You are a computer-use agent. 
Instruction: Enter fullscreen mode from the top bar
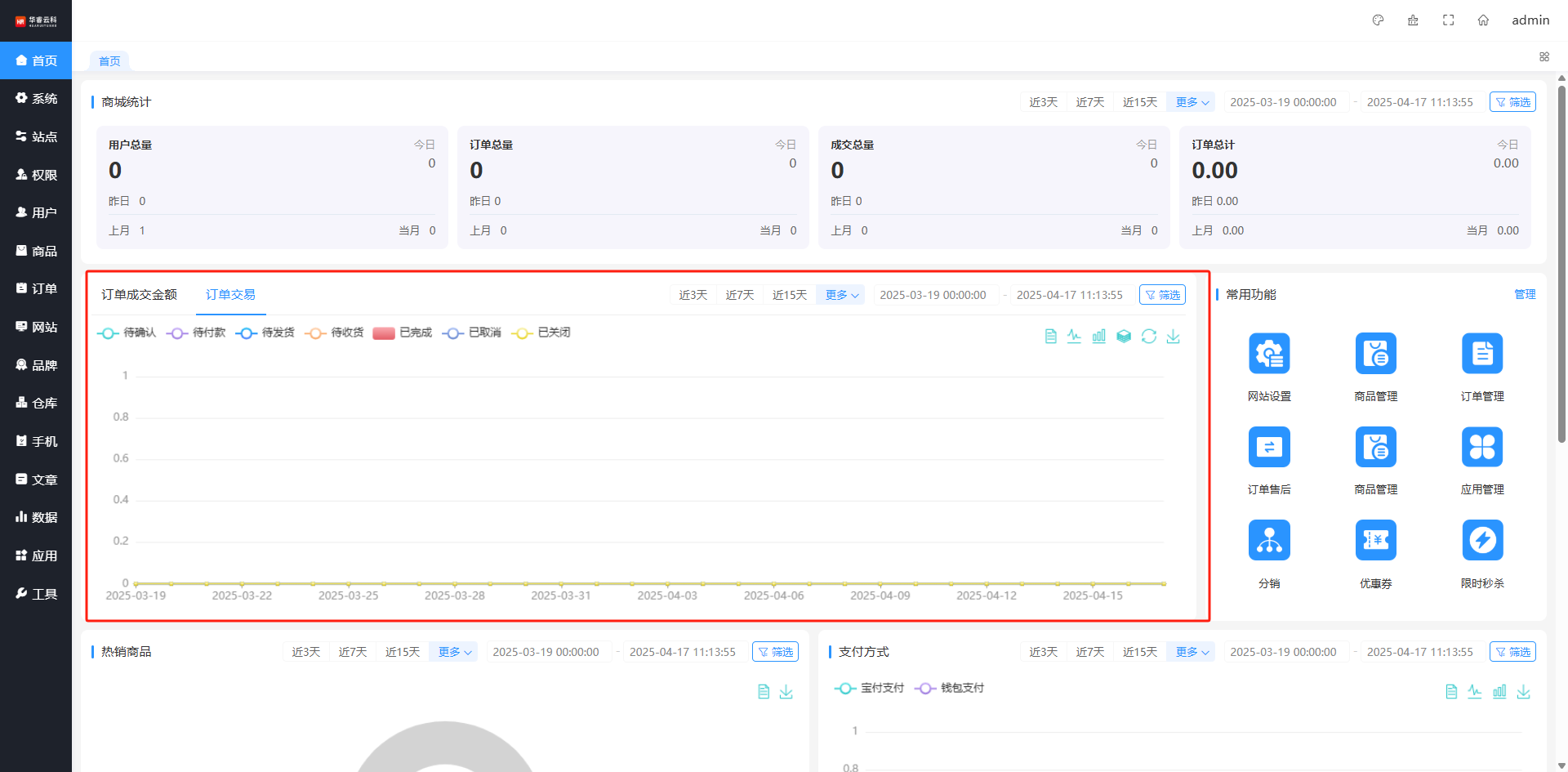click(x=1448, y=20)
